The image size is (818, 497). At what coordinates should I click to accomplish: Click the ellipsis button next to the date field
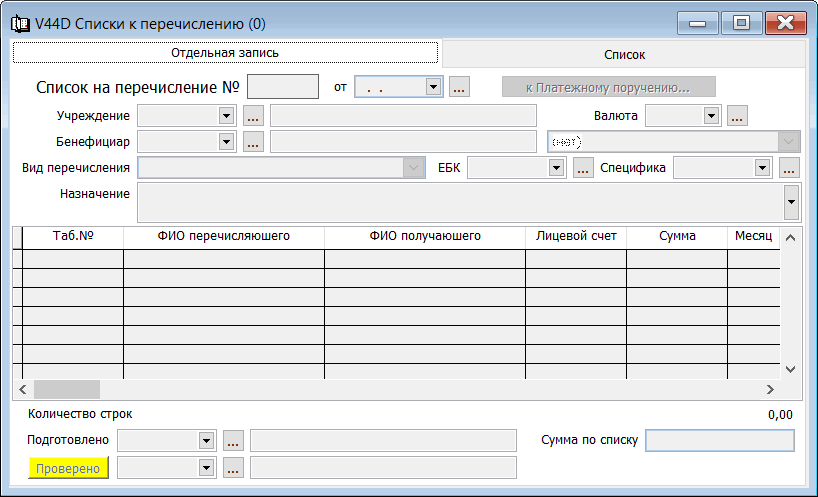coord(459,87)
